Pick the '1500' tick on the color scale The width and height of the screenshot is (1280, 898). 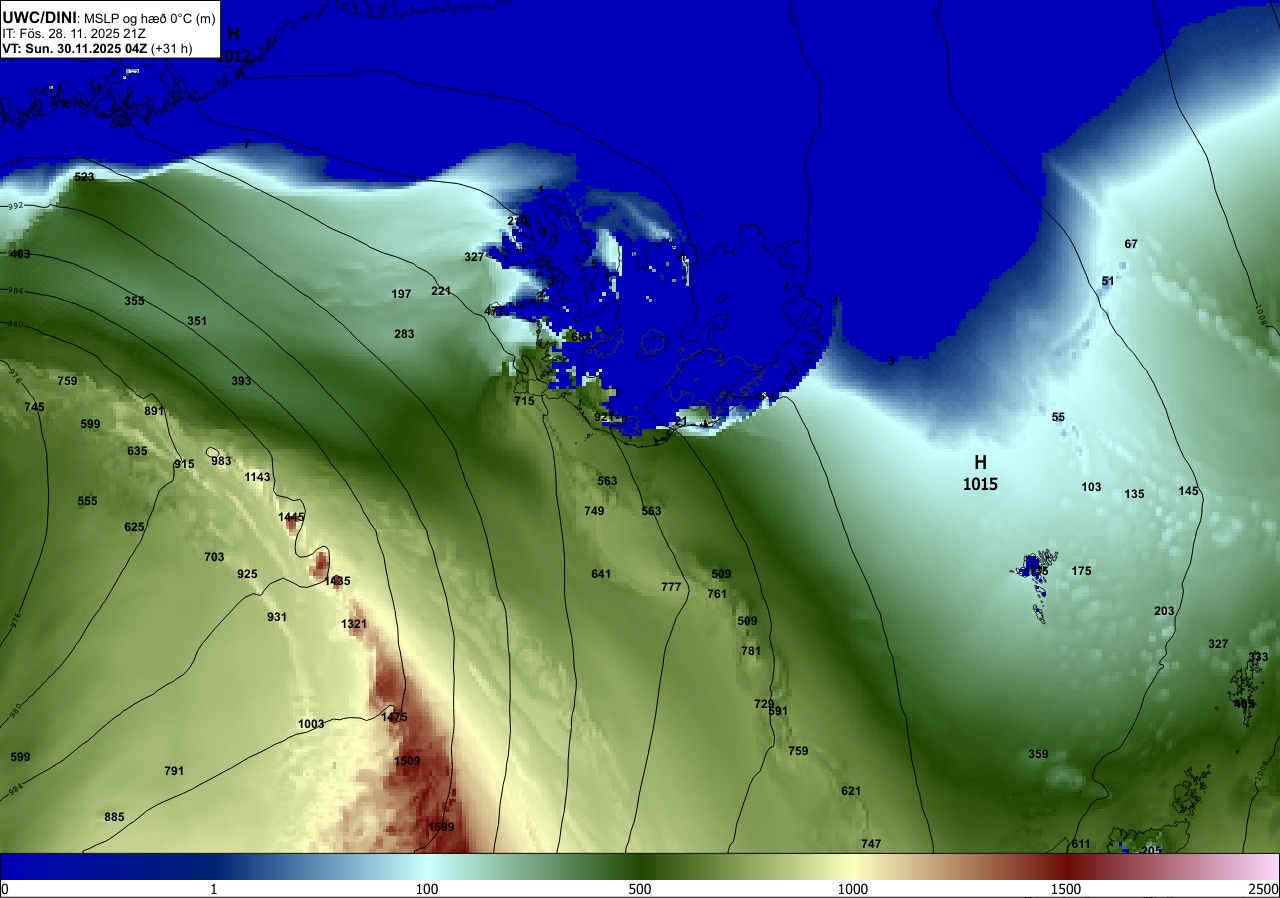tap(1065, 889)
